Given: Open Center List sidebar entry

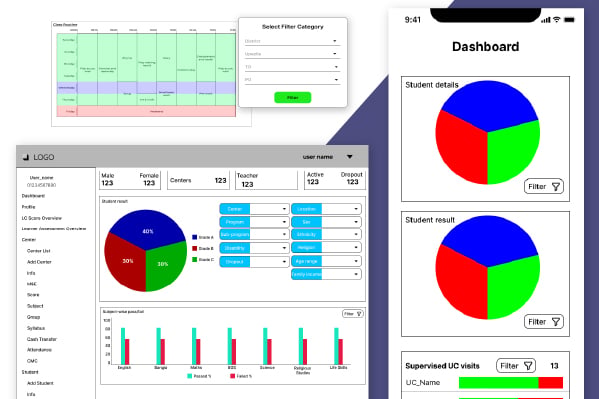Looking at the screenshot, I should point(39,251).
